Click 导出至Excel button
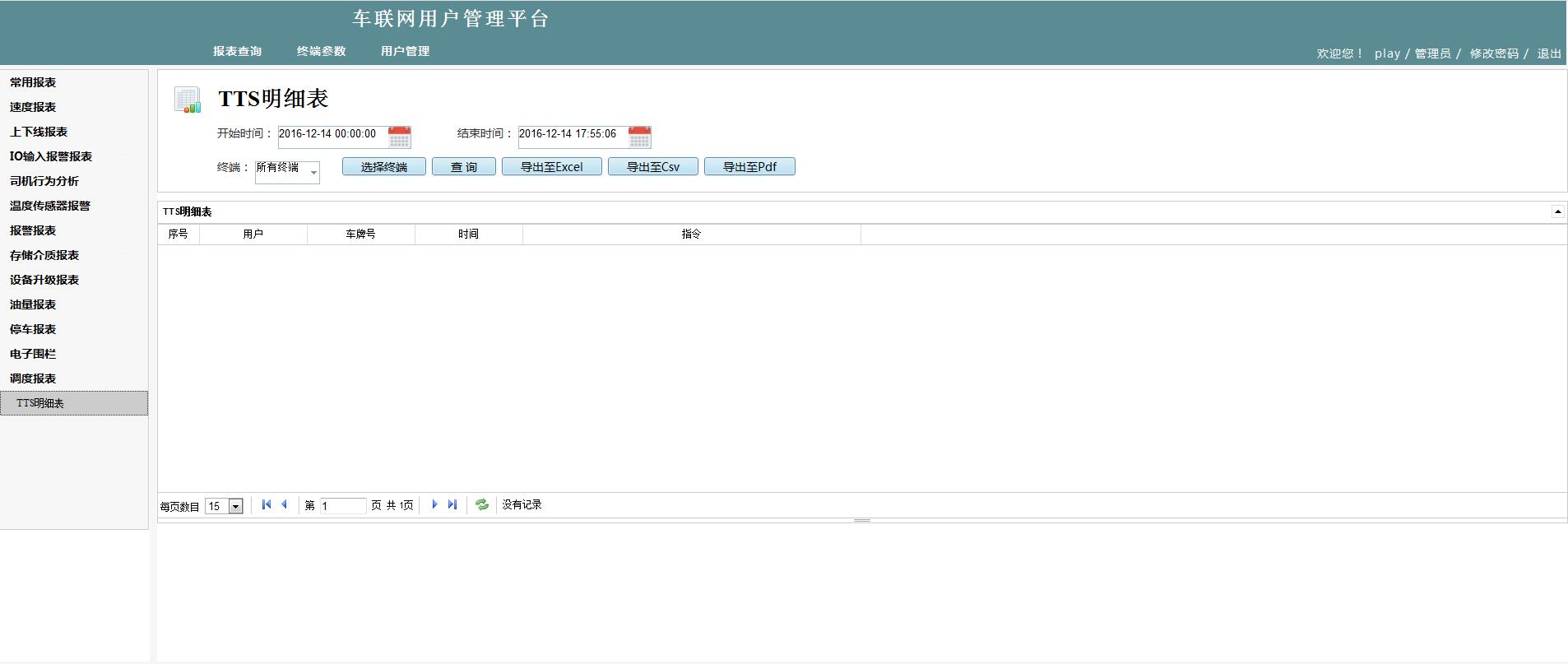Screen dimensions: 1568x664 tap(552, 167)
